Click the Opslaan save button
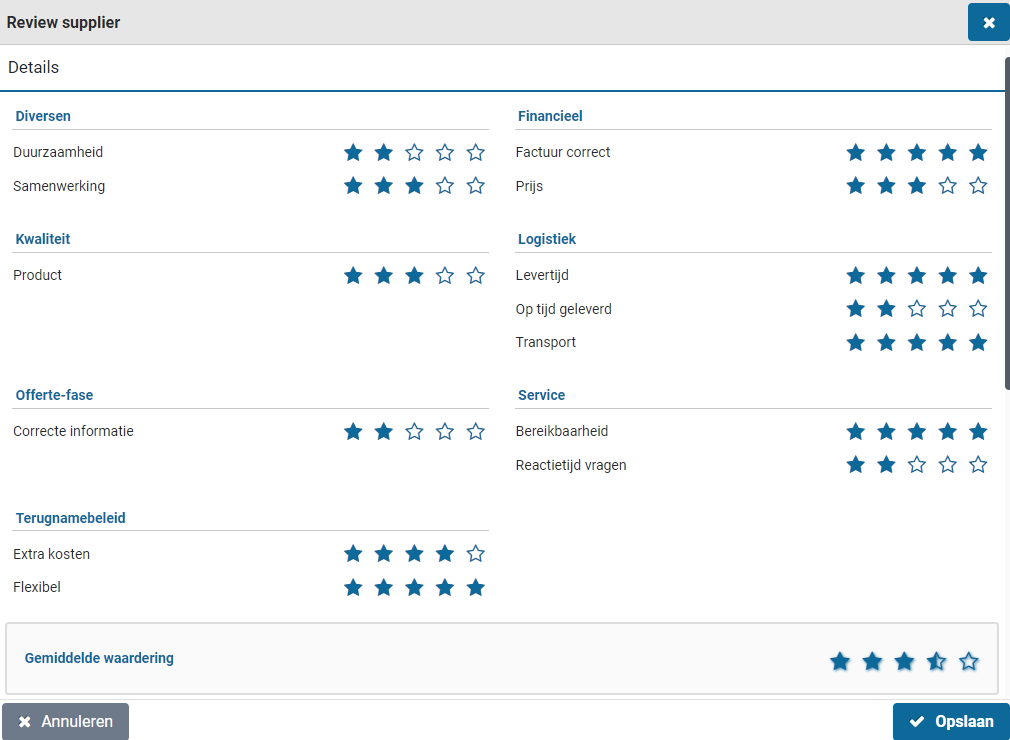The height and width of the screenshot is (740, 1010). pos(951,721)
